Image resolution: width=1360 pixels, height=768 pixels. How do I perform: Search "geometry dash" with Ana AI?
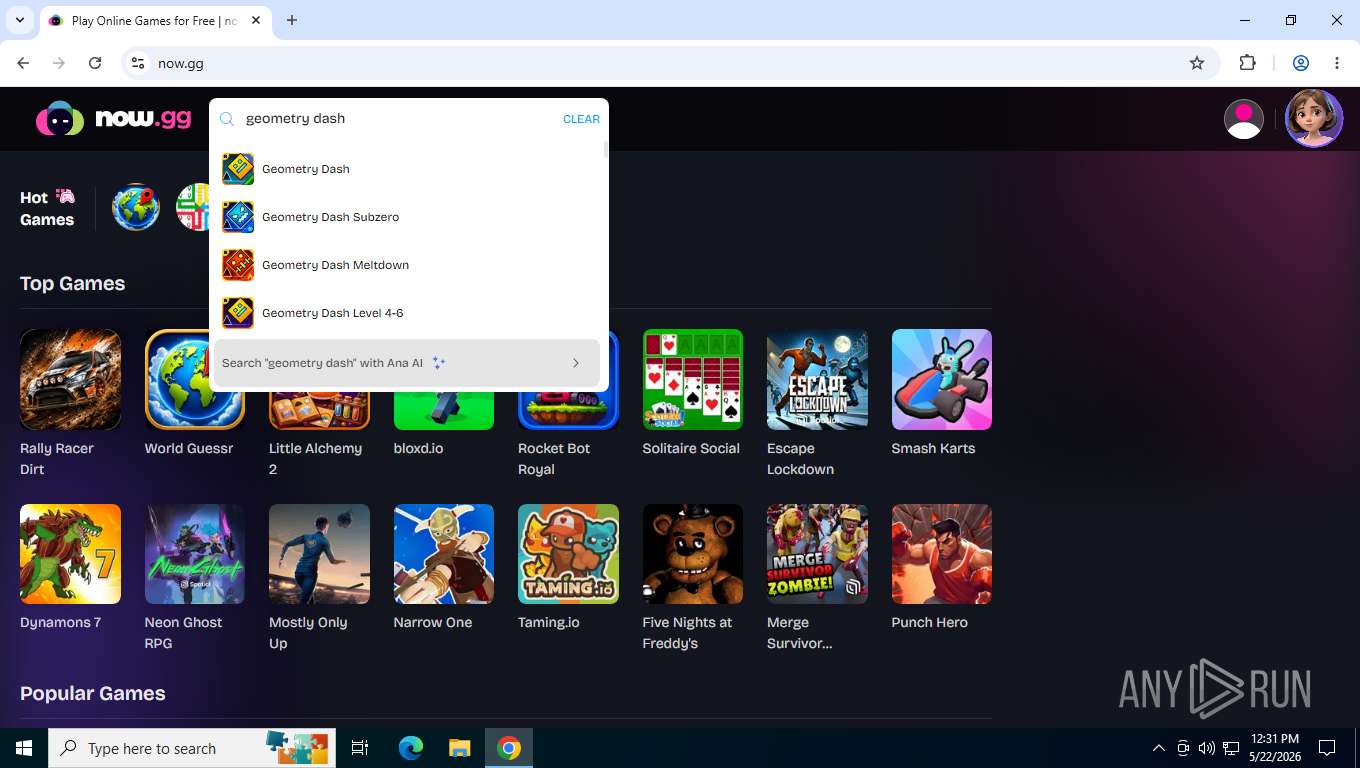(x=407, y=363)
